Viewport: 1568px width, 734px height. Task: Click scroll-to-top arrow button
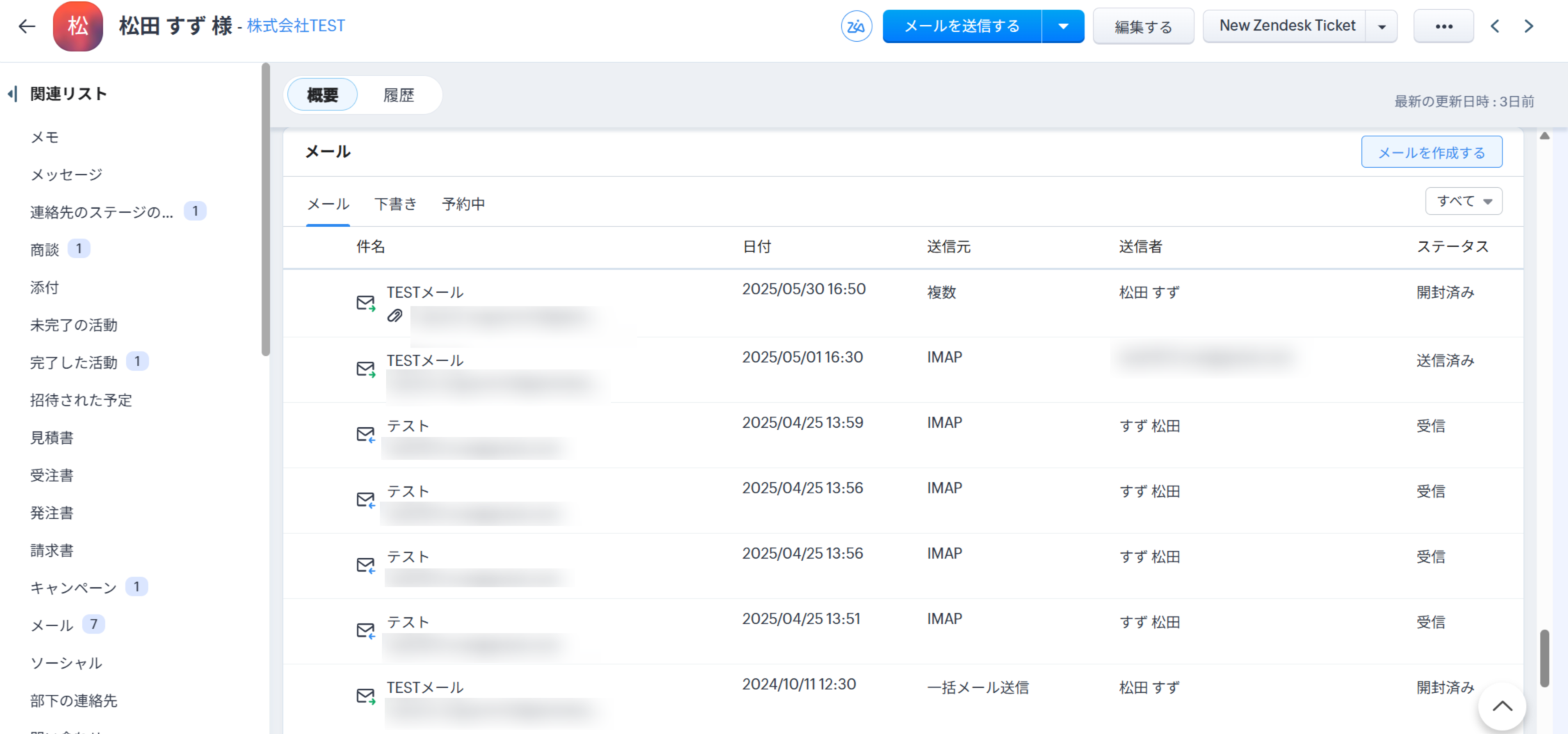coord(1502,706)
